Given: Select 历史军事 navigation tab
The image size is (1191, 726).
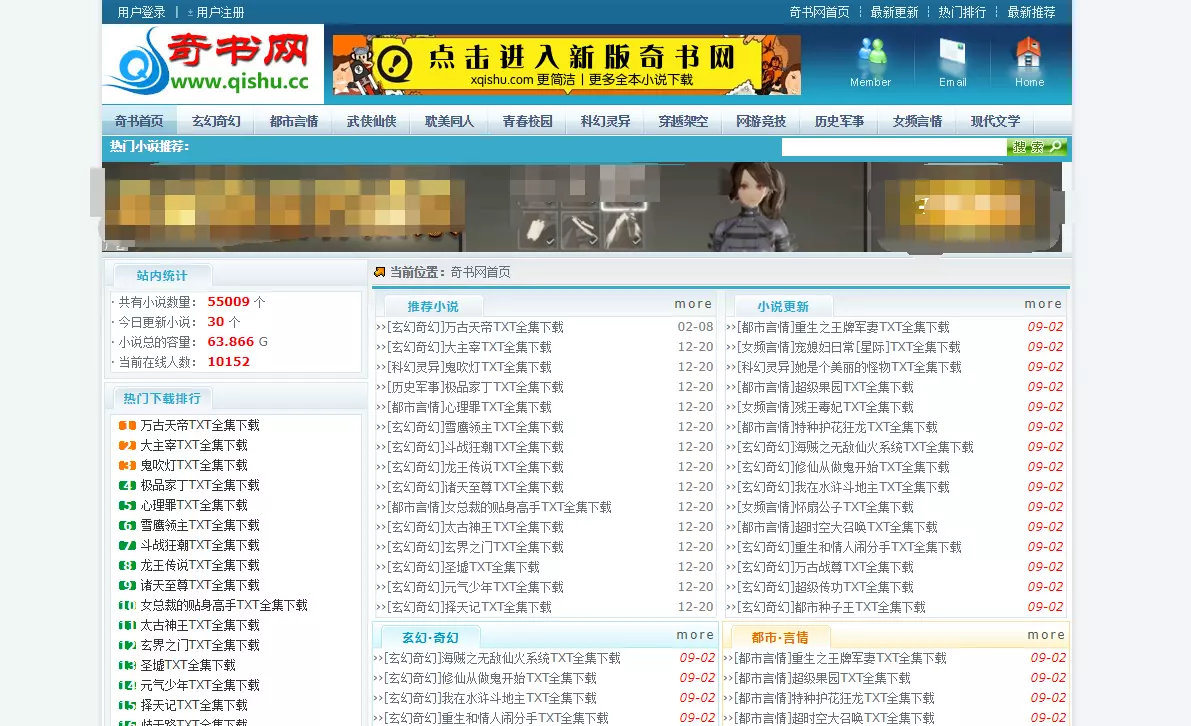Looking at the screenshot, I should [839, 121].
